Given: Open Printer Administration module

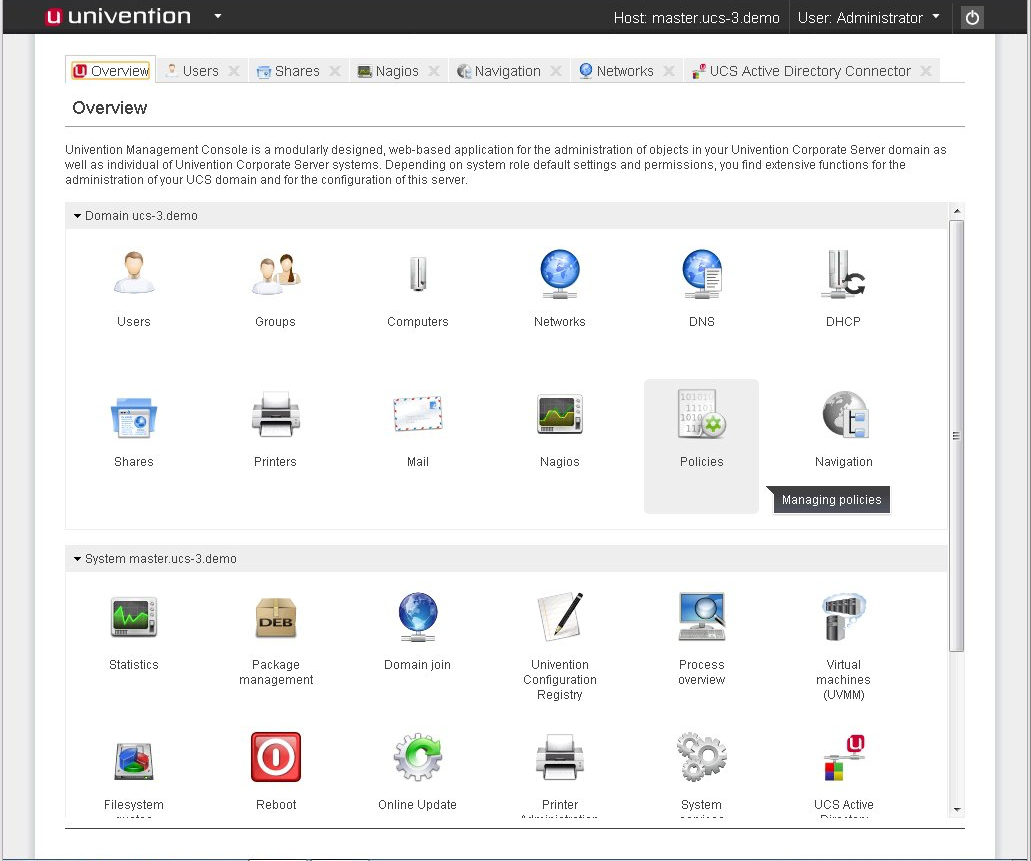Looking at the screenshot, I should click(x=560, y=757).
